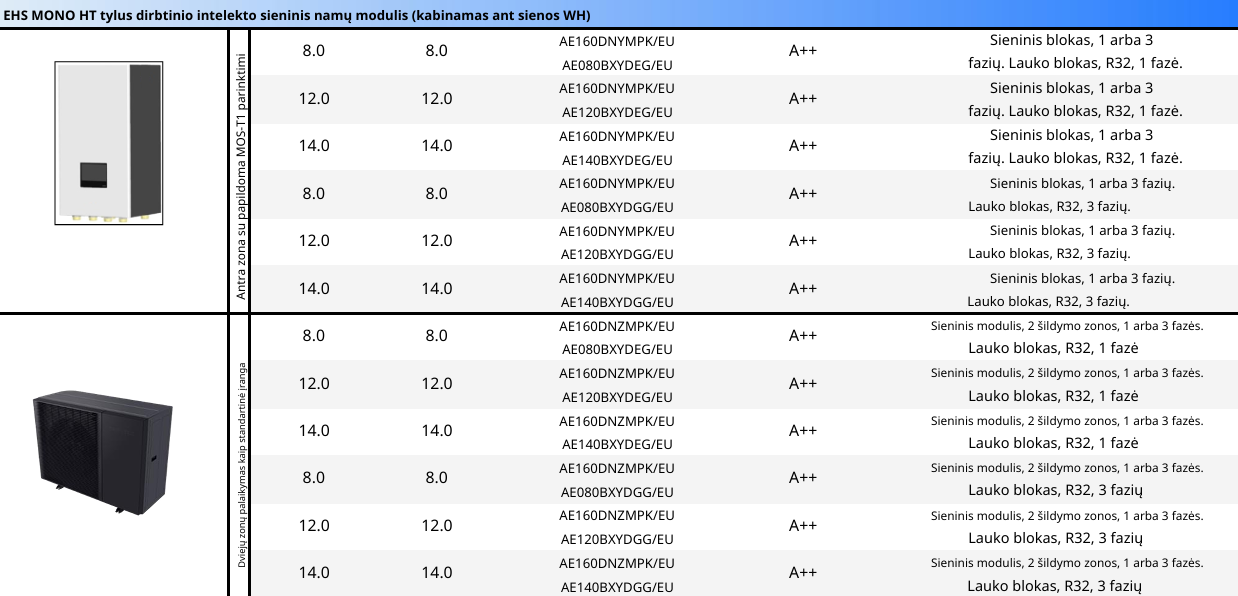
Task: Select AE140BXYDGG/EU listed under AE160DNYMPK/EU
Action: 617,303
